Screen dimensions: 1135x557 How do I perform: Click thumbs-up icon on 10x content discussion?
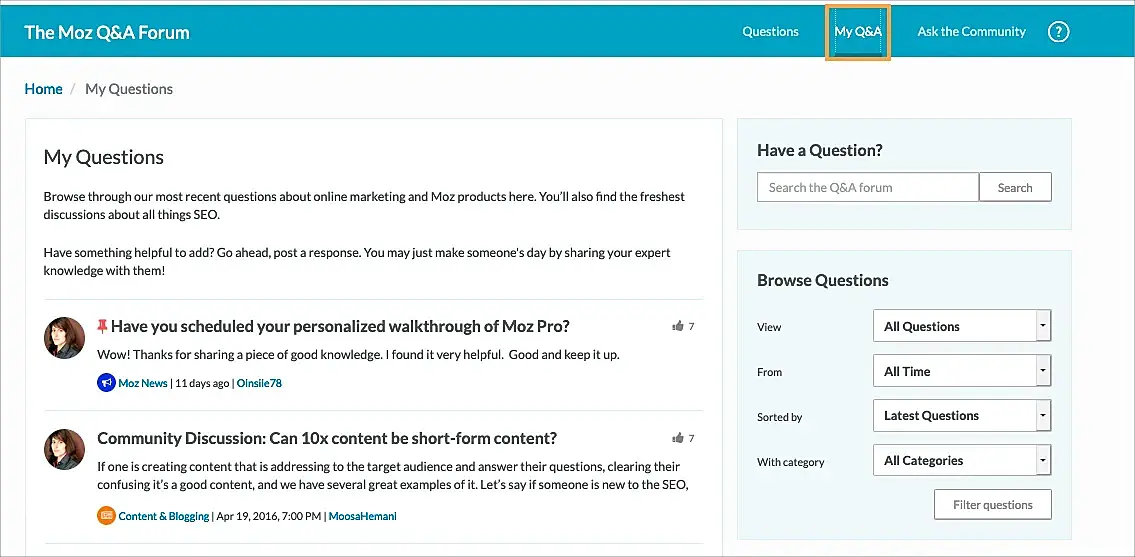(x=678, y=438)
